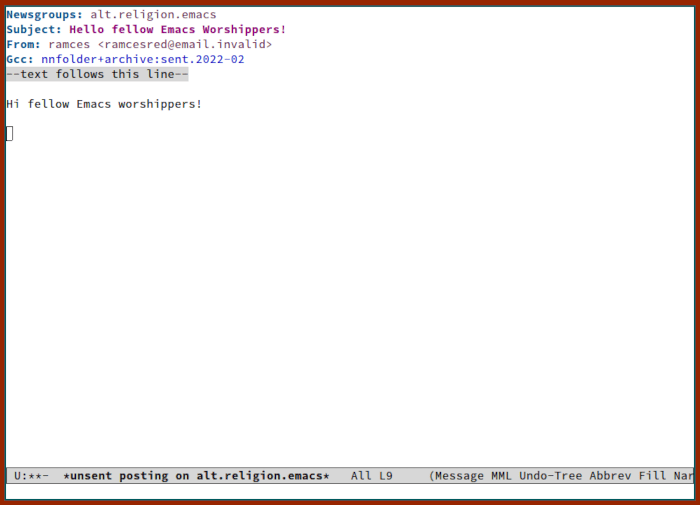
Task: Click the nnfolder+archive:sent.2022-02 value
Action: coord(143,59)
